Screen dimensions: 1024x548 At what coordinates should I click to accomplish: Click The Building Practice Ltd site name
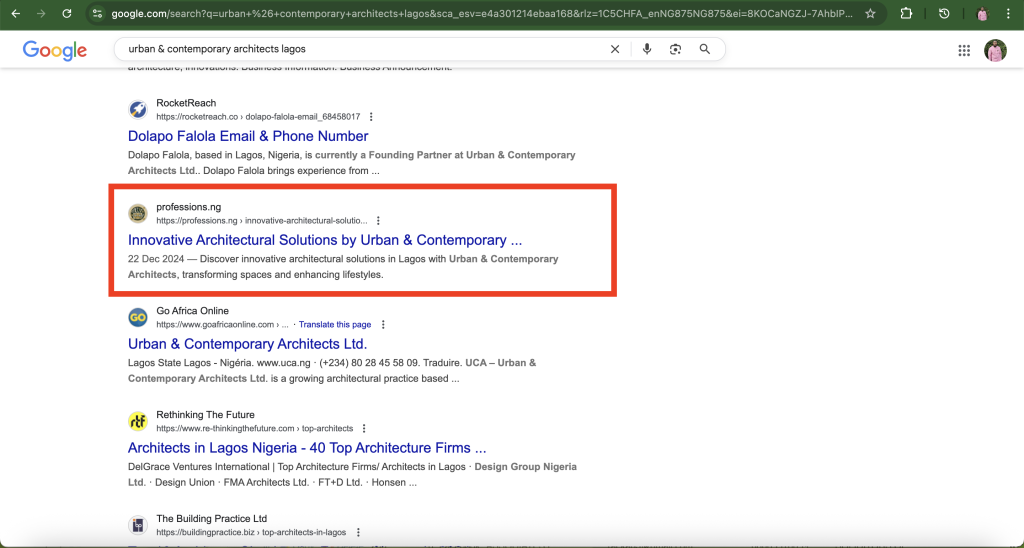212,519
